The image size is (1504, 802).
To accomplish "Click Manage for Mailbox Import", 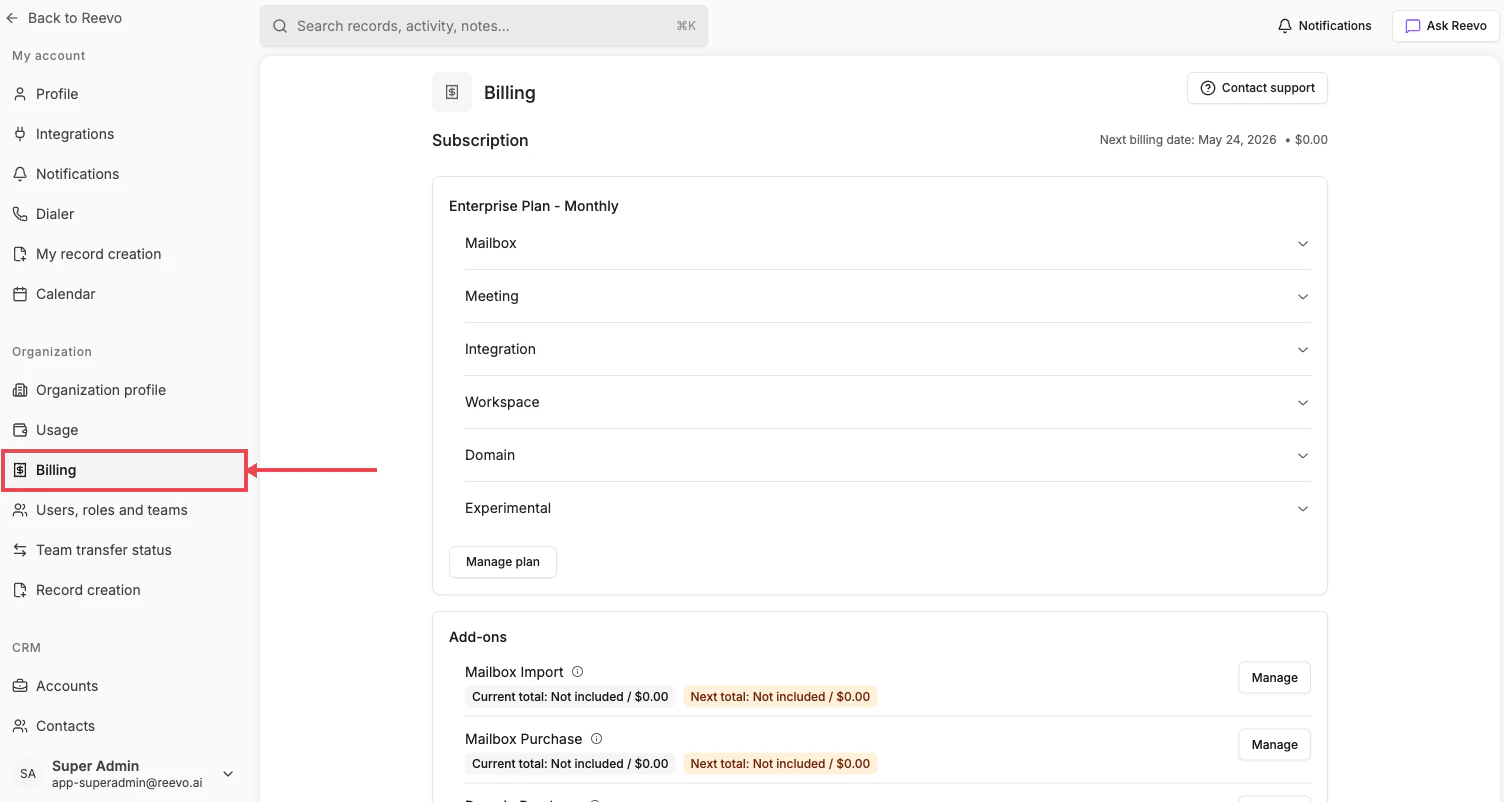I will [1274, 678].
